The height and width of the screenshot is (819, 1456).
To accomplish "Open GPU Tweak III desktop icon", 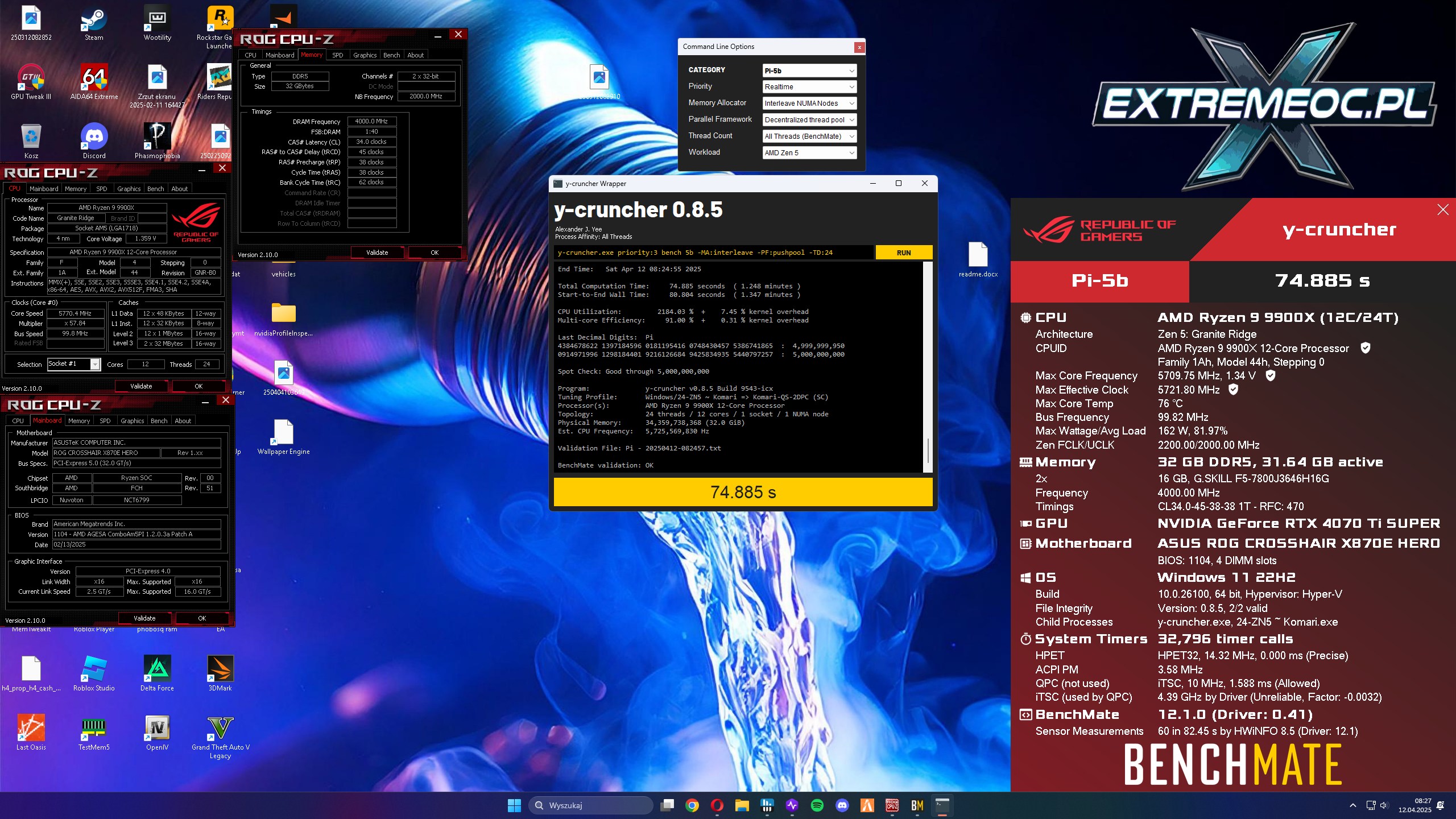I will pyautogui.click(x=31, y=82).
